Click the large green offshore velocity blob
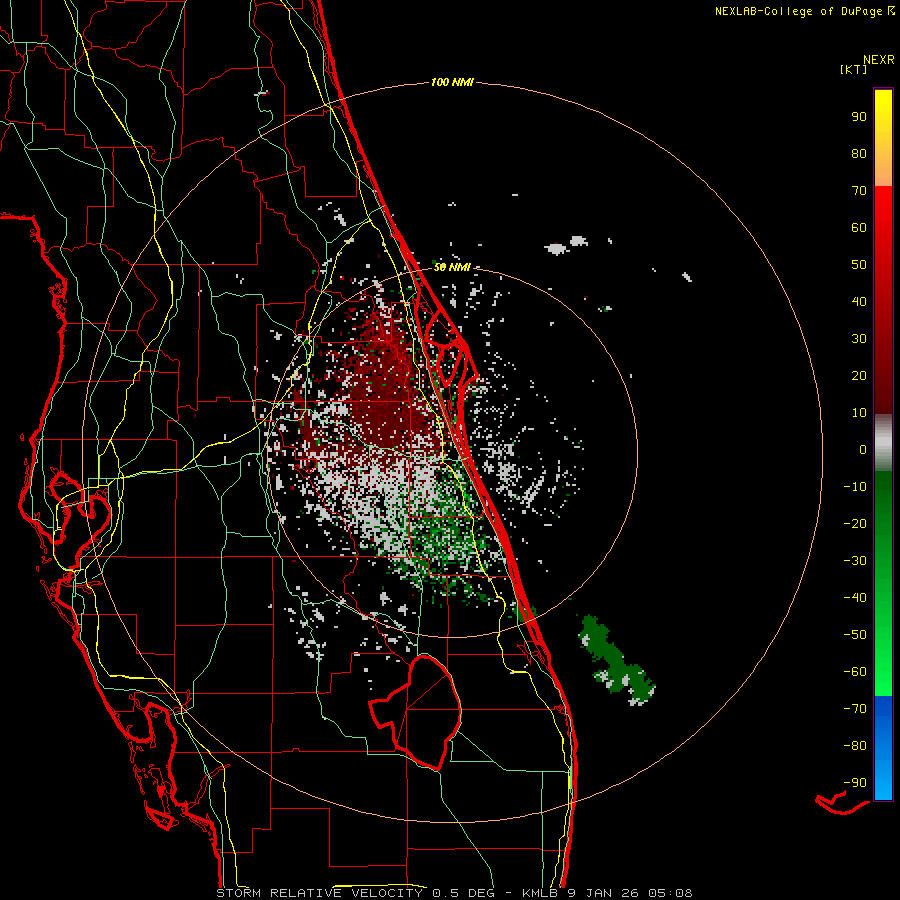The height and width of the screenshot is (900, 900). pos(616,660)
